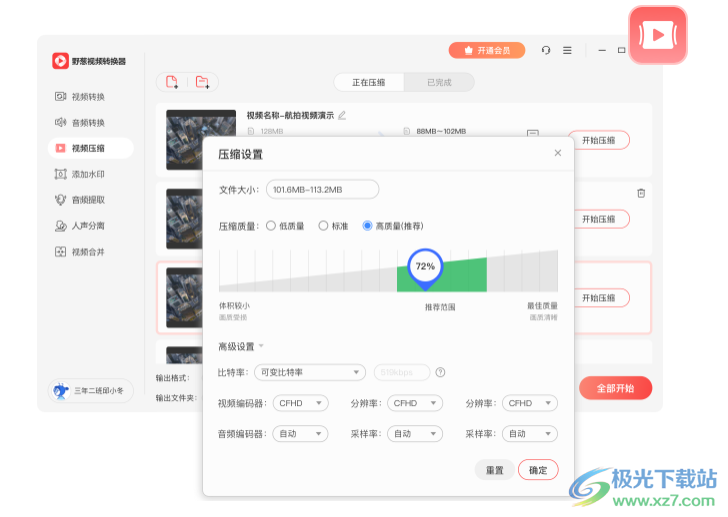Switch to the 正在压缩 tab
Image resolution: width=728 pixels, height=517 pixels.
click(x=369, y=83)
